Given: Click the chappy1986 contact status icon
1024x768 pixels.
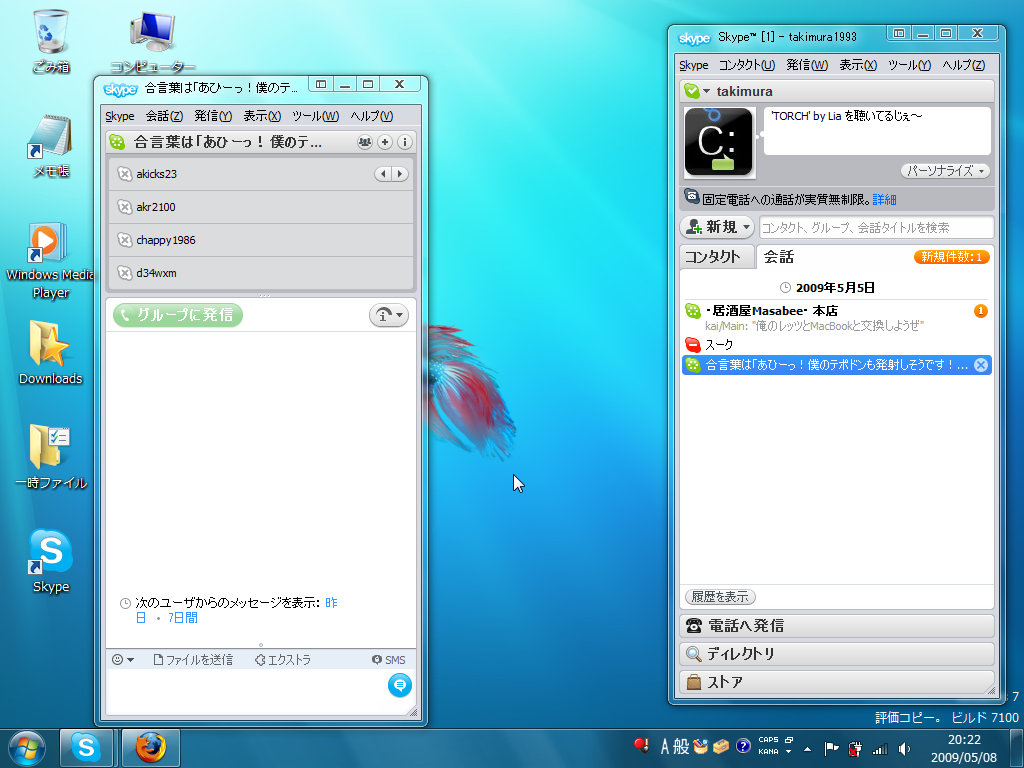Looking at the screenshot, I should tap(124, 240).
